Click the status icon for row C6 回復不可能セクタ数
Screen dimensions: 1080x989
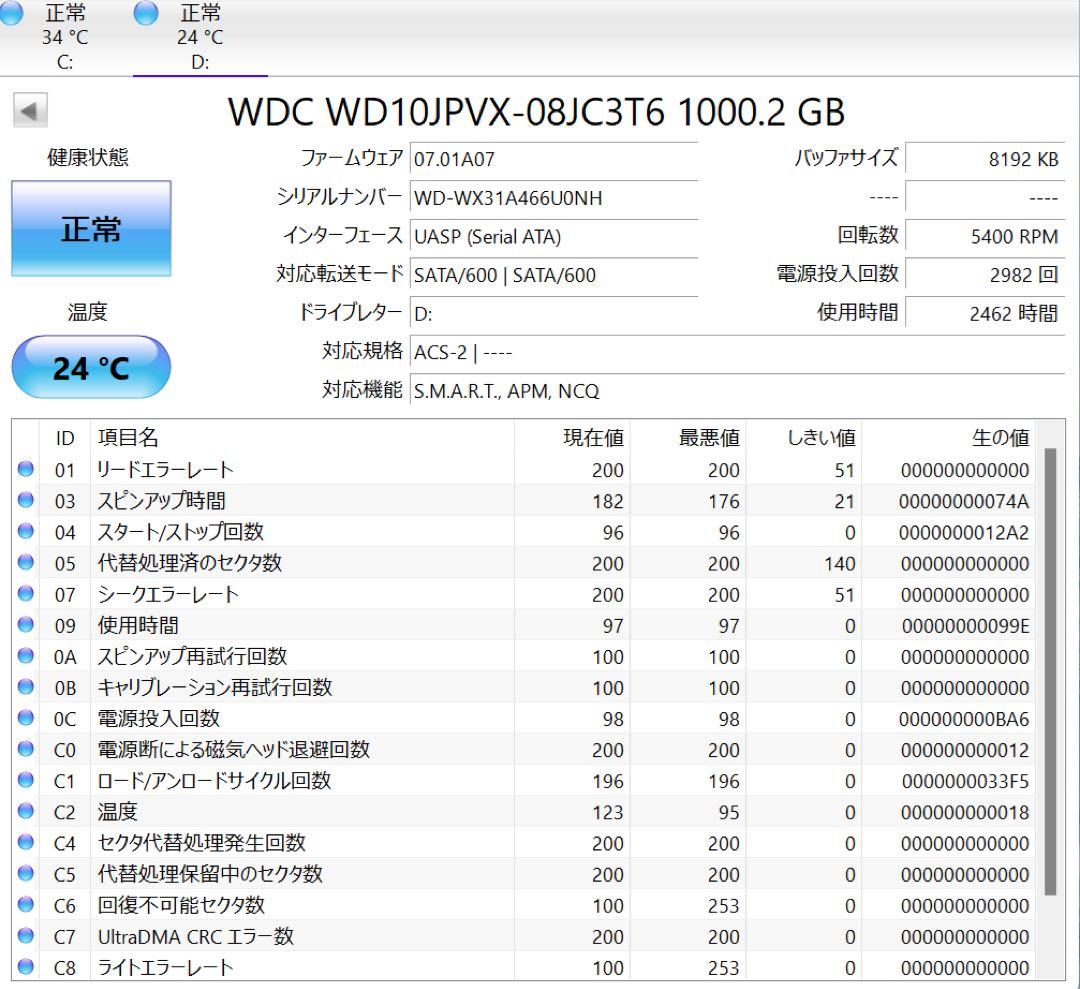point(25,904)
